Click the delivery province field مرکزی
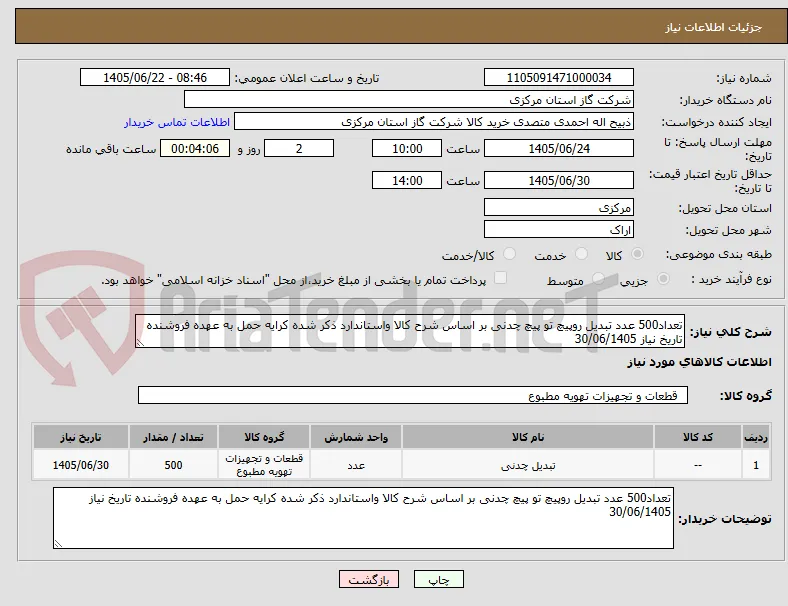Image resolution: width=788 pixels, height=606 pixels. pos(559,207)
